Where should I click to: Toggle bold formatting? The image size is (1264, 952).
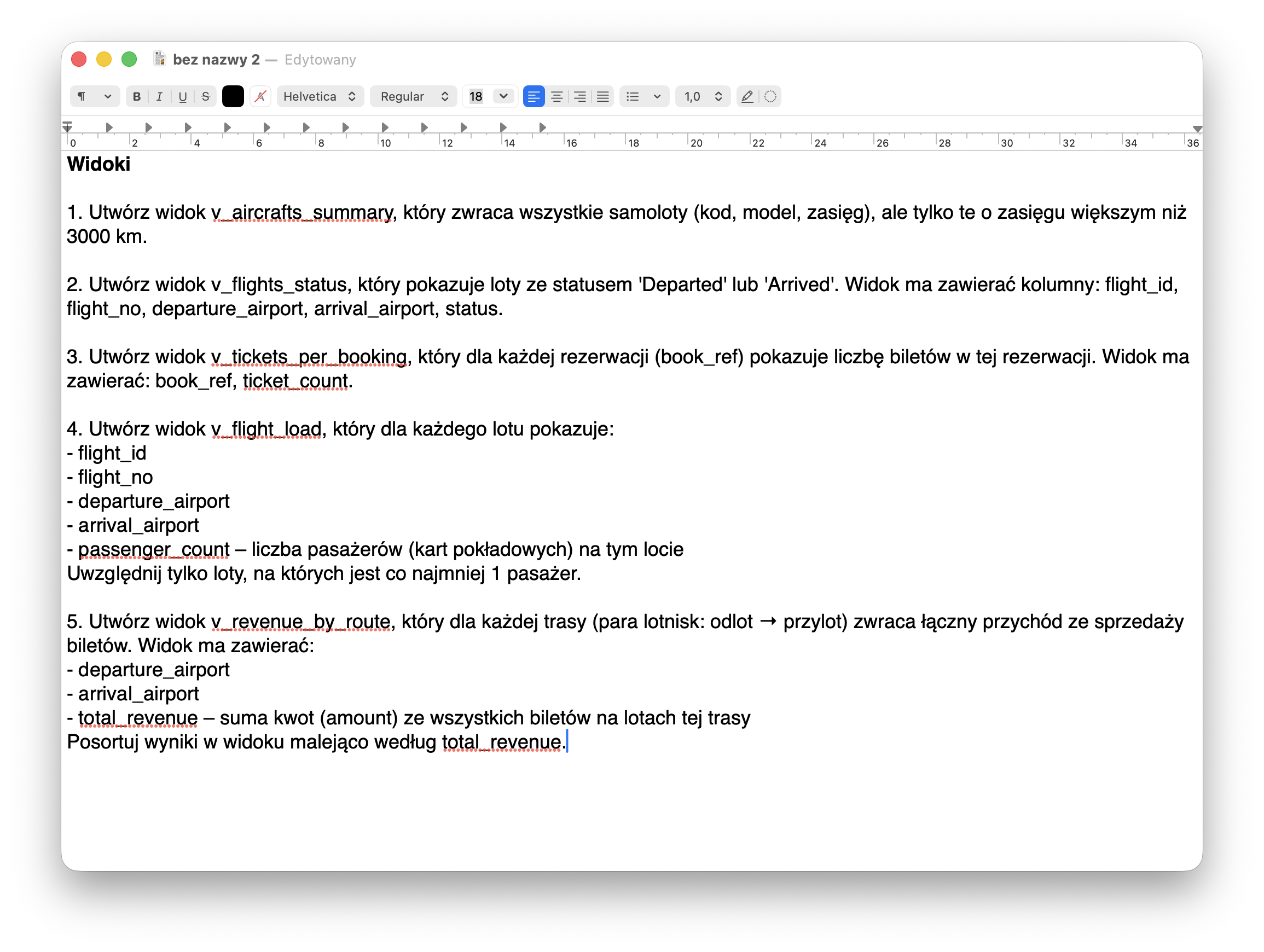137,97
